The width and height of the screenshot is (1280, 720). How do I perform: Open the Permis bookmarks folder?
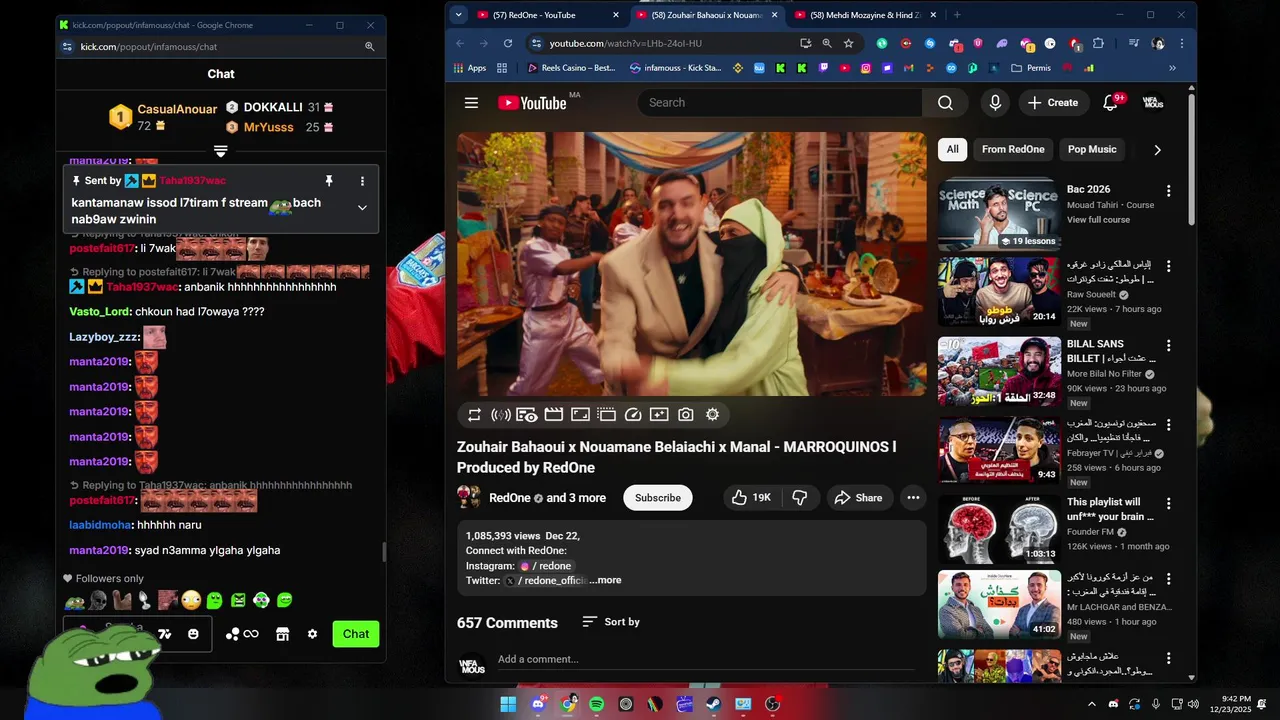pos(1030,68)
